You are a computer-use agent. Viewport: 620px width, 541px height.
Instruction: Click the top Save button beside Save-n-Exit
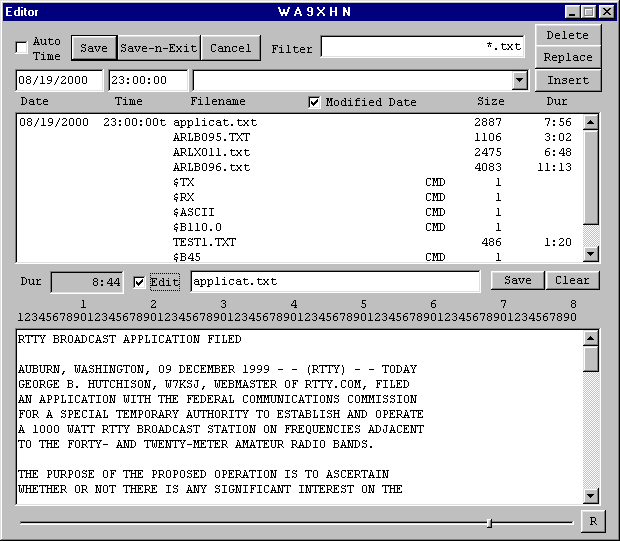click(x=94, y=48)
